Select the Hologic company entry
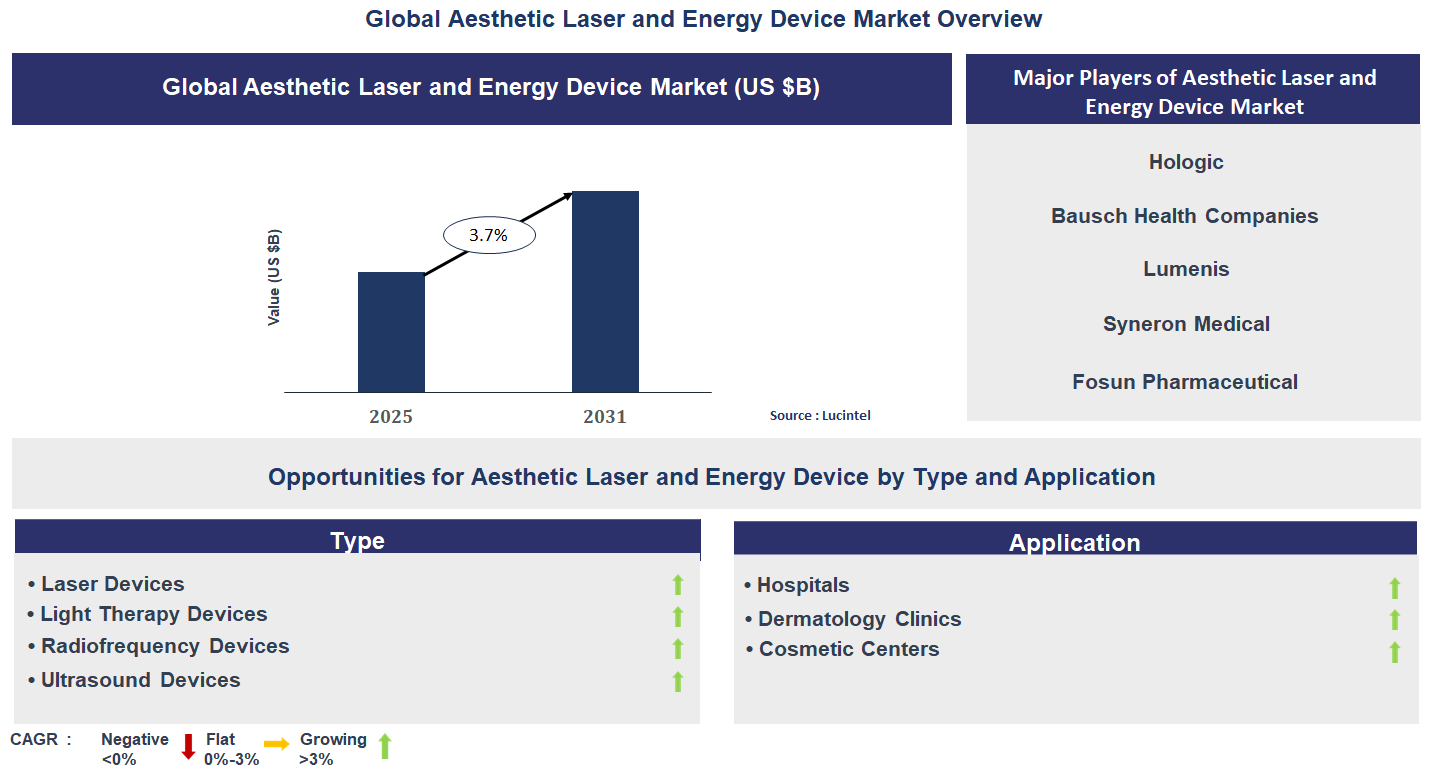The width and height of the screenshot is (1433, 773). coord(1185,161)
